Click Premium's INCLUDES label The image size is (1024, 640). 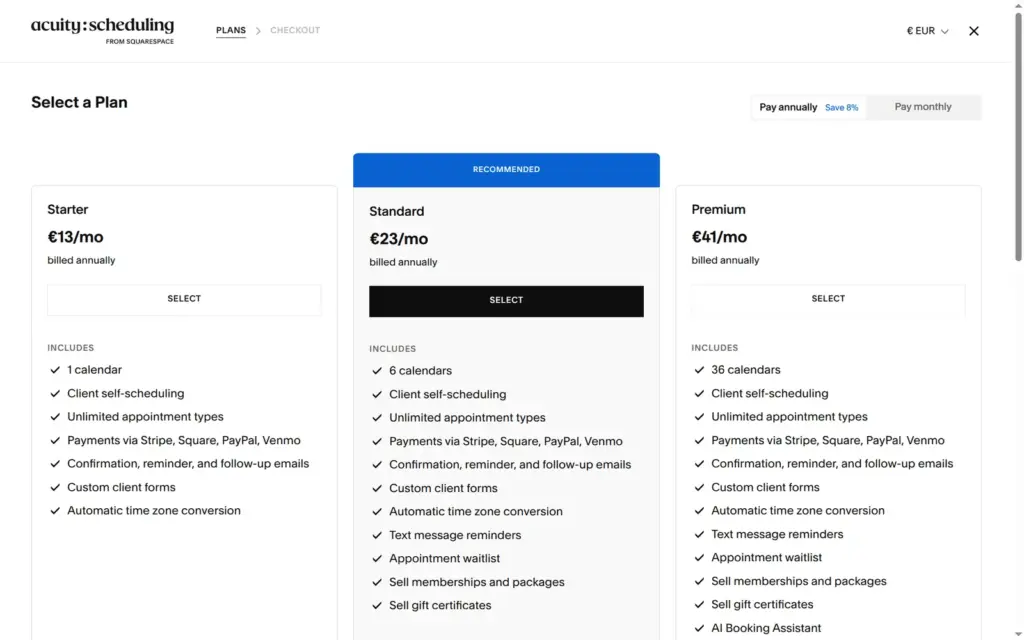pyautogui.click(x=714, y=348)
